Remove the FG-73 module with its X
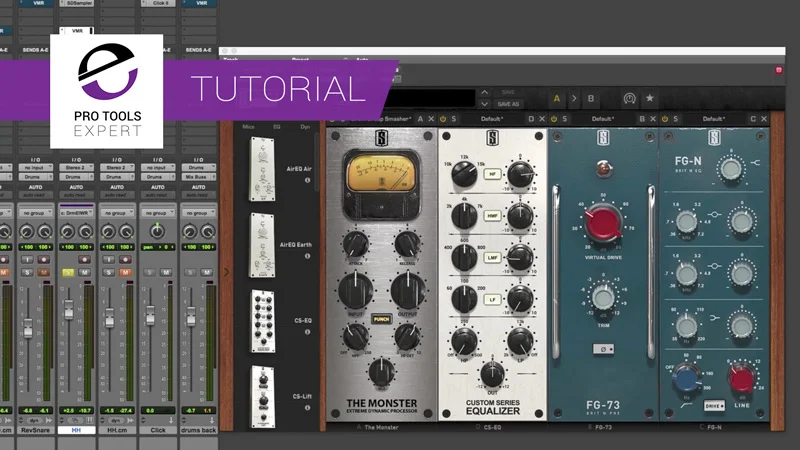This screenshot has height=450, width=800. coord(653,119)
